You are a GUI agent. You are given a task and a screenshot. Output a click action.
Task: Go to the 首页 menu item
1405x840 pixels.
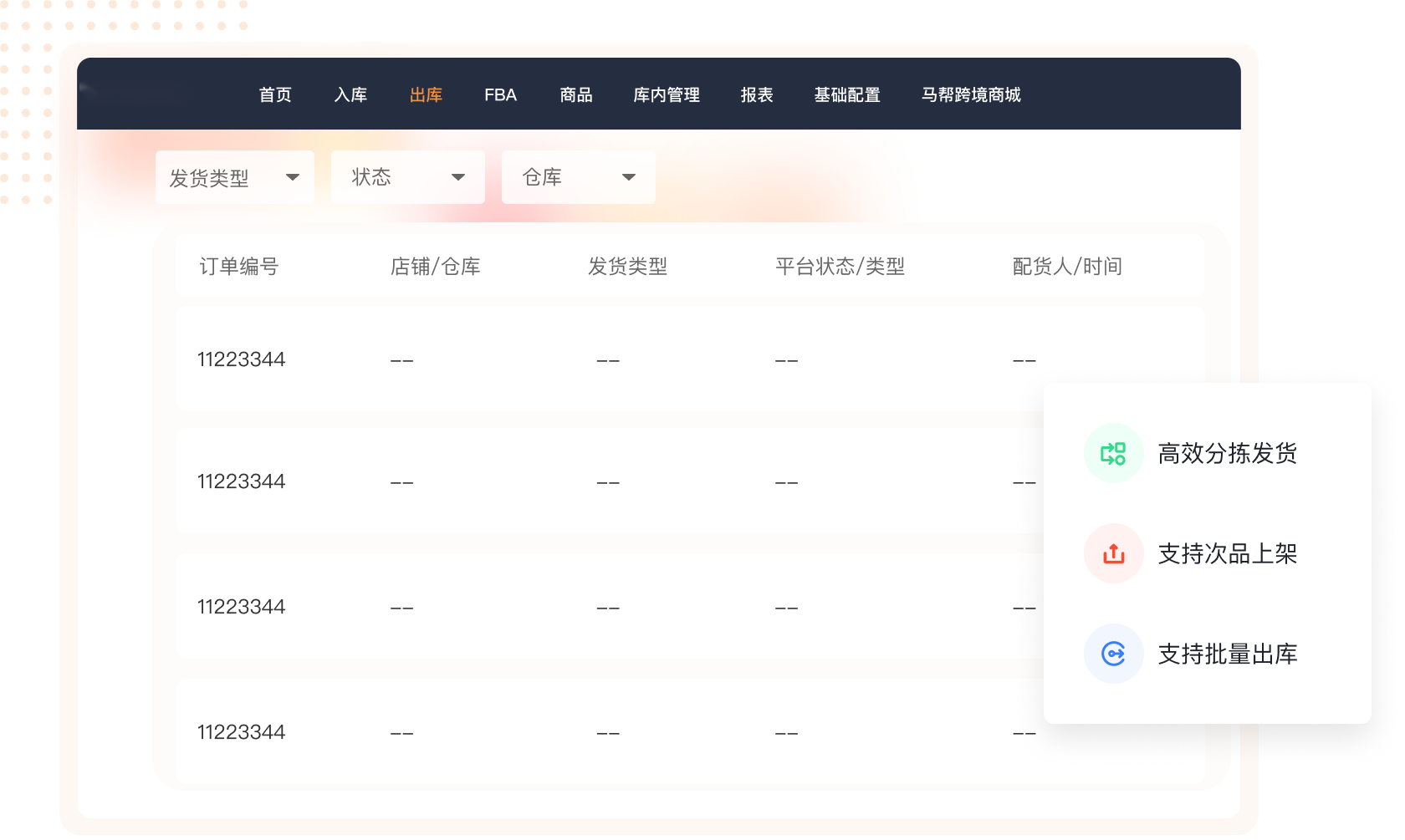(x=275, y=94)
